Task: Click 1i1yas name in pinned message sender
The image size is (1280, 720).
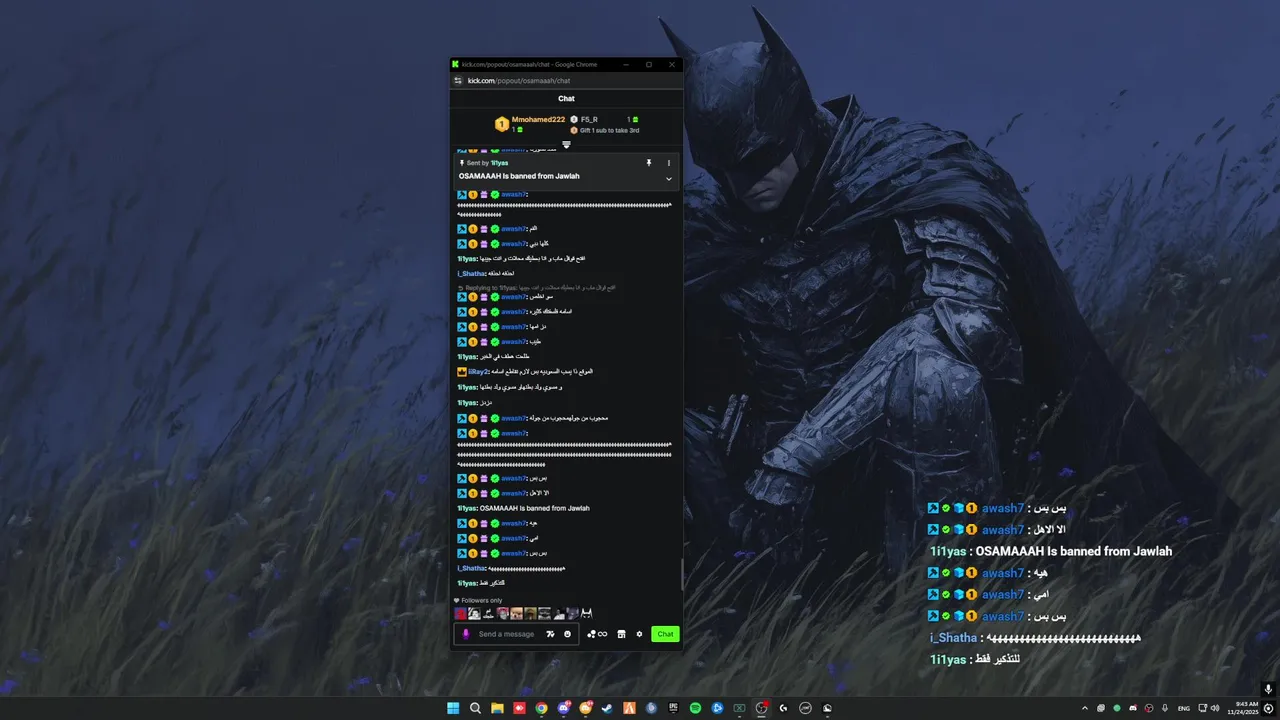Action: coord(499,163)
